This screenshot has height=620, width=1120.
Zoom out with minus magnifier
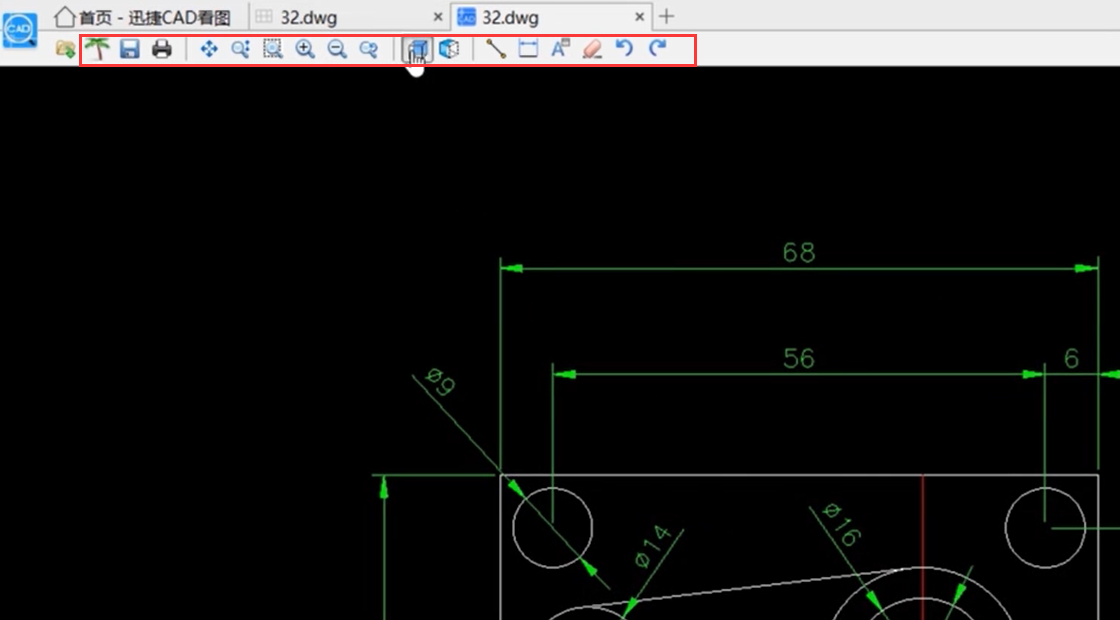pyautogui.click(x=336, y=49)
